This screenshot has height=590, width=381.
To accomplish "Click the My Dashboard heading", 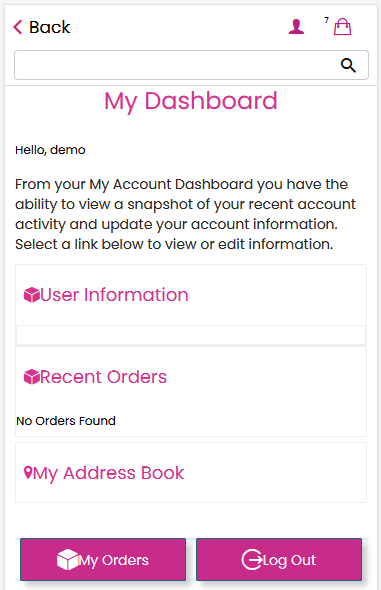I will 191,101.
